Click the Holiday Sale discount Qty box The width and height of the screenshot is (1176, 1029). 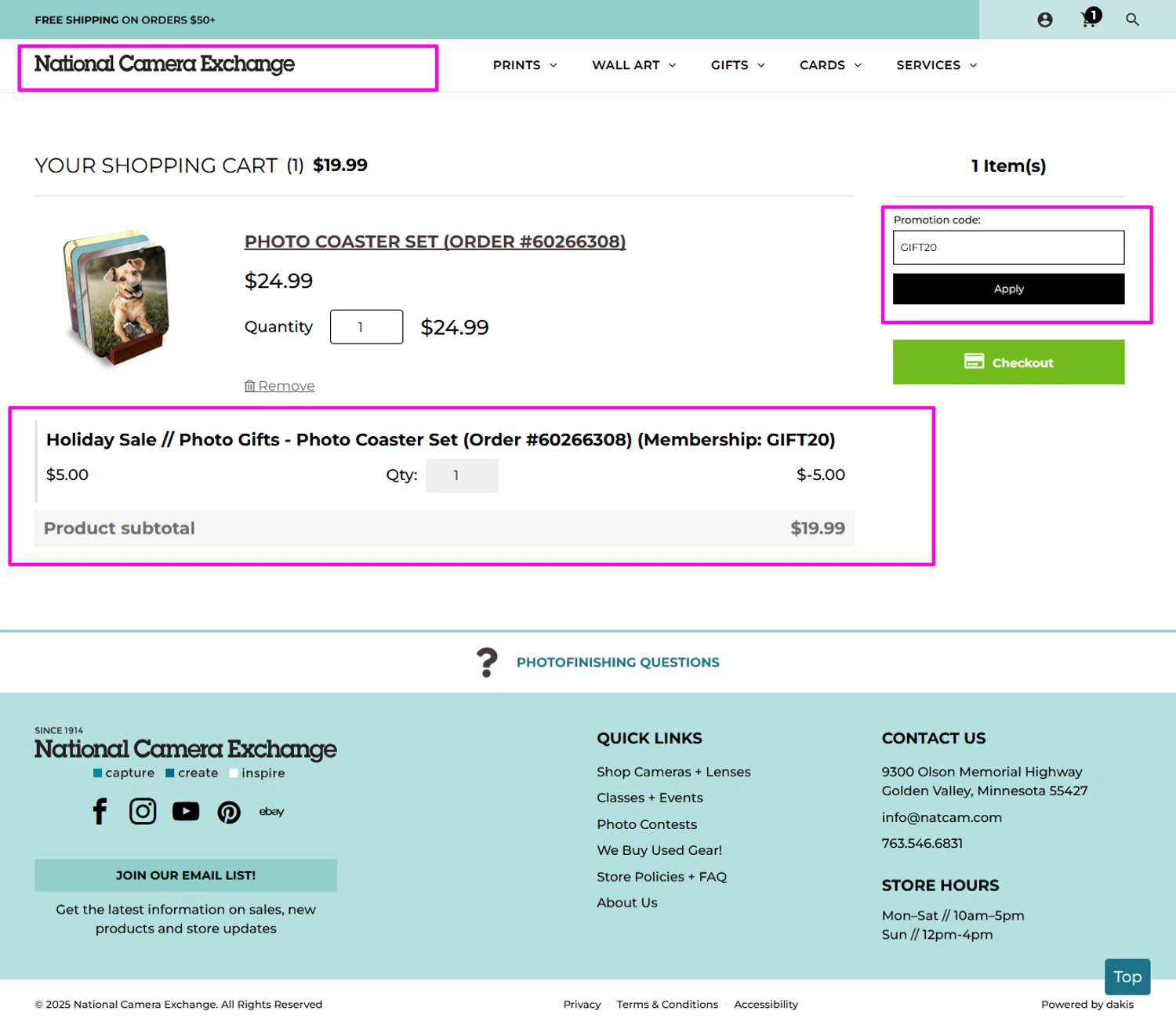(462, 475)
